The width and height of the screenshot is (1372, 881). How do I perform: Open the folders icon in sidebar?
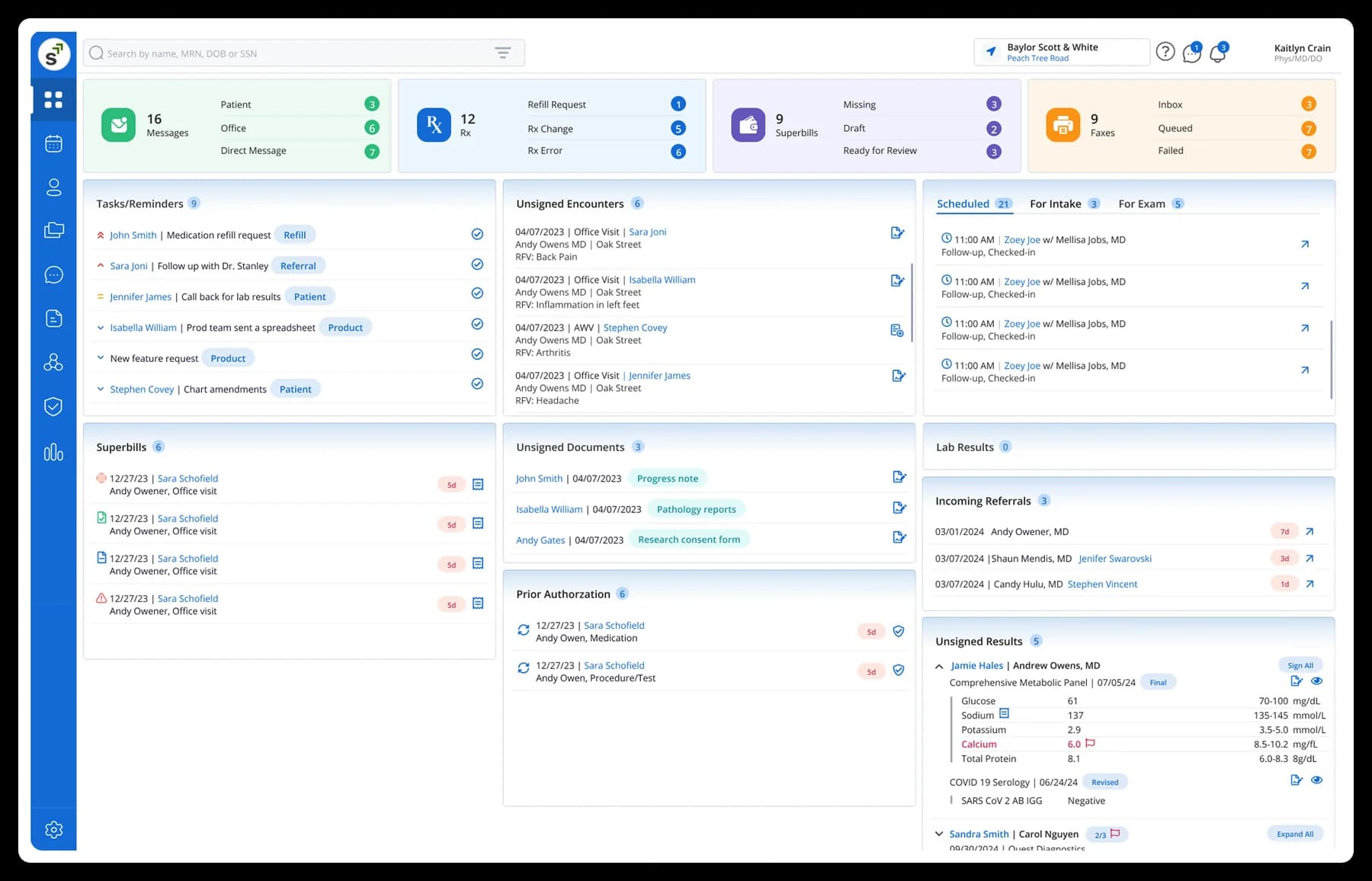click(53, 230)
